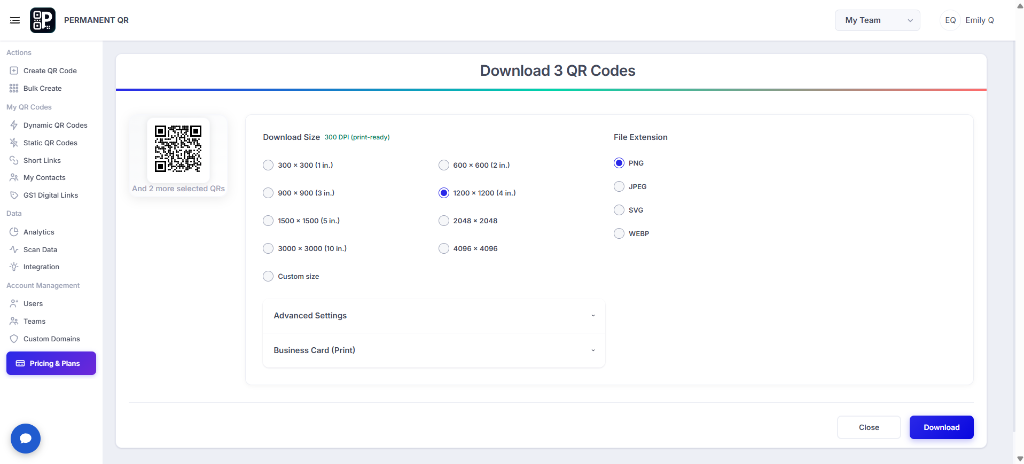Click the Static QR Codes icon
This screenshot has width=1024, height=464.
[x=14, y=142]
